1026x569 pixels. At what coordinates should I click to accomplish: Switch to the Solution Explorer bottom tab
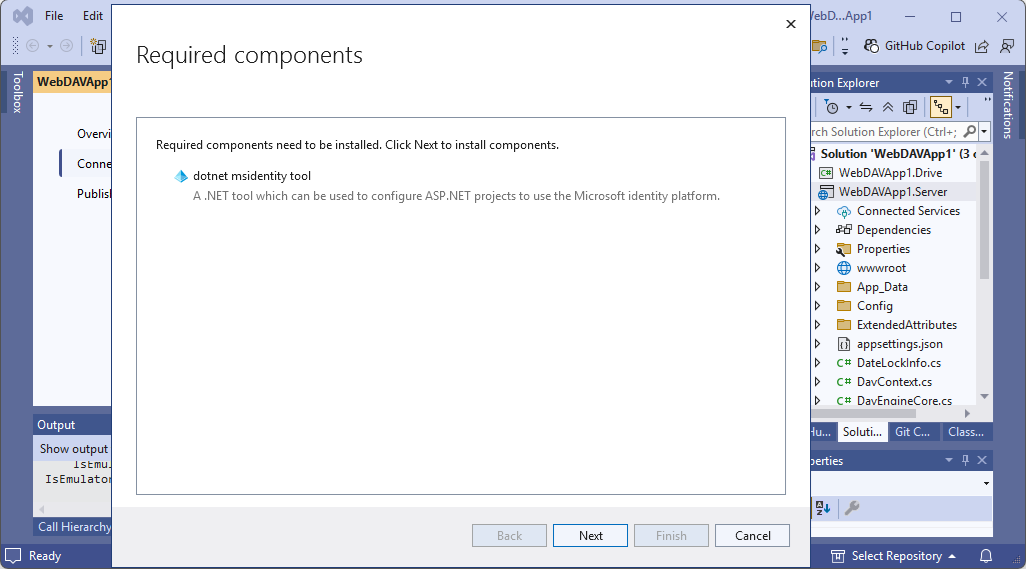pyautogui.click(x=862, y=432)
